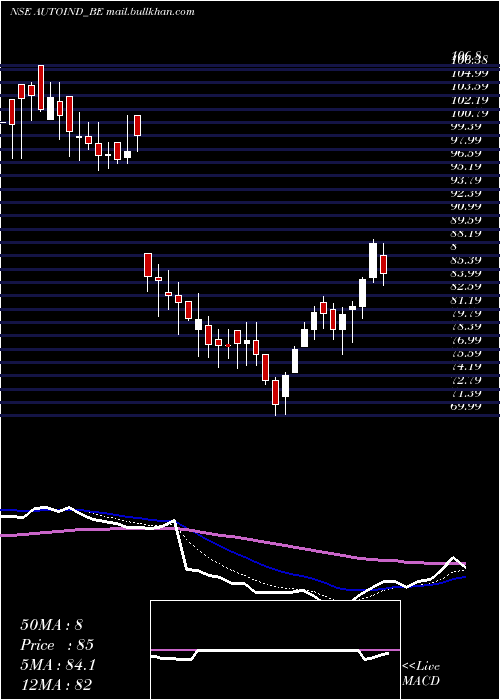
Task: Click the 76.99 price axis label
Action: click(467, 340)
